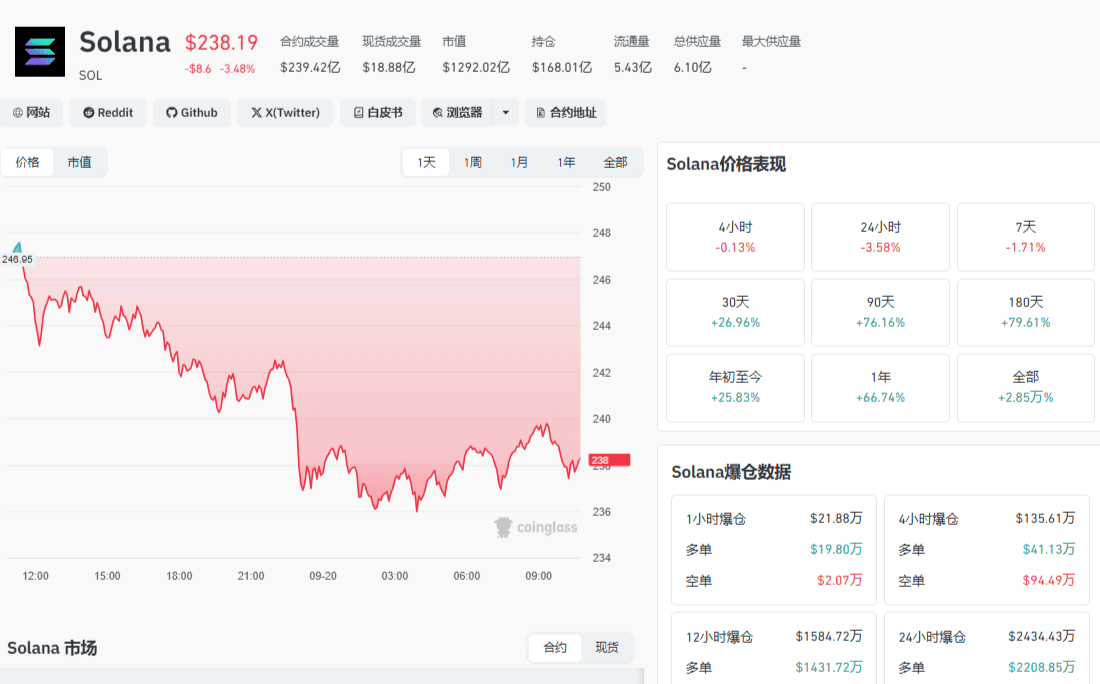Click the 24小时爆仓 $2434.43万 value
The image size is (1100, 684).
pos(1042,636)
